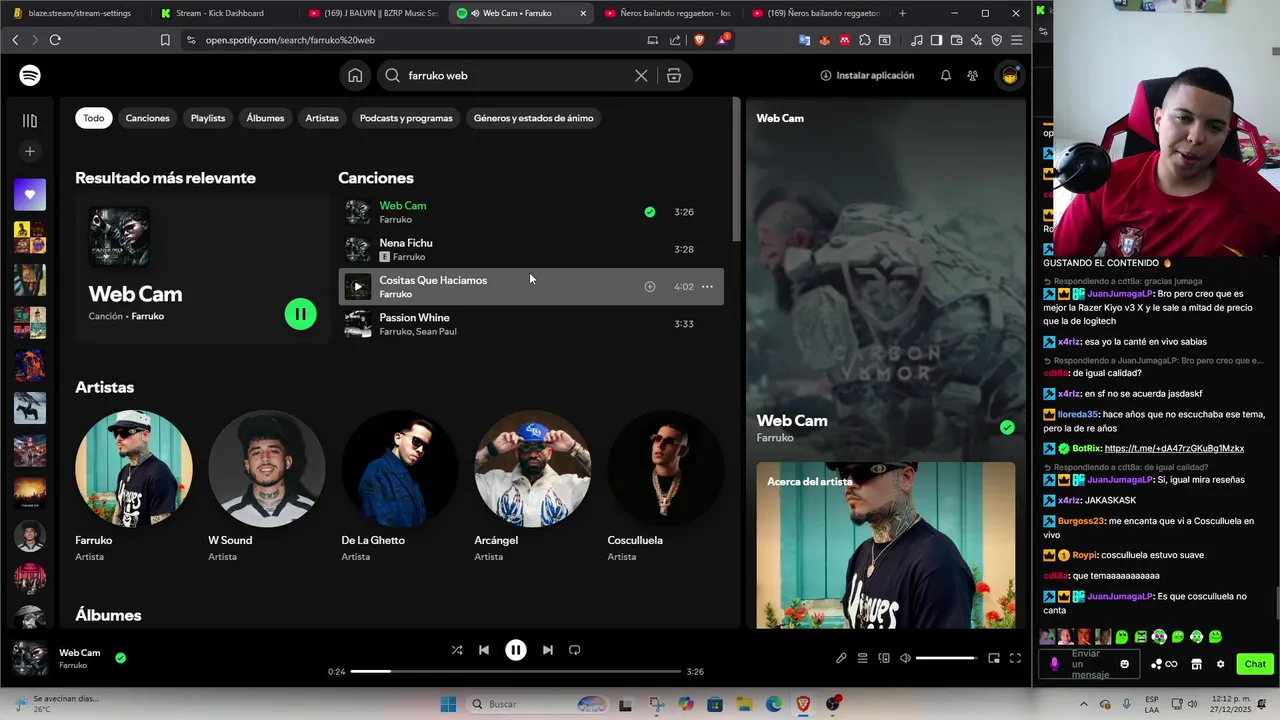1280x720 pixels.
Task: Enter Spotify full screen mode
Action: tap(1015, 658)
